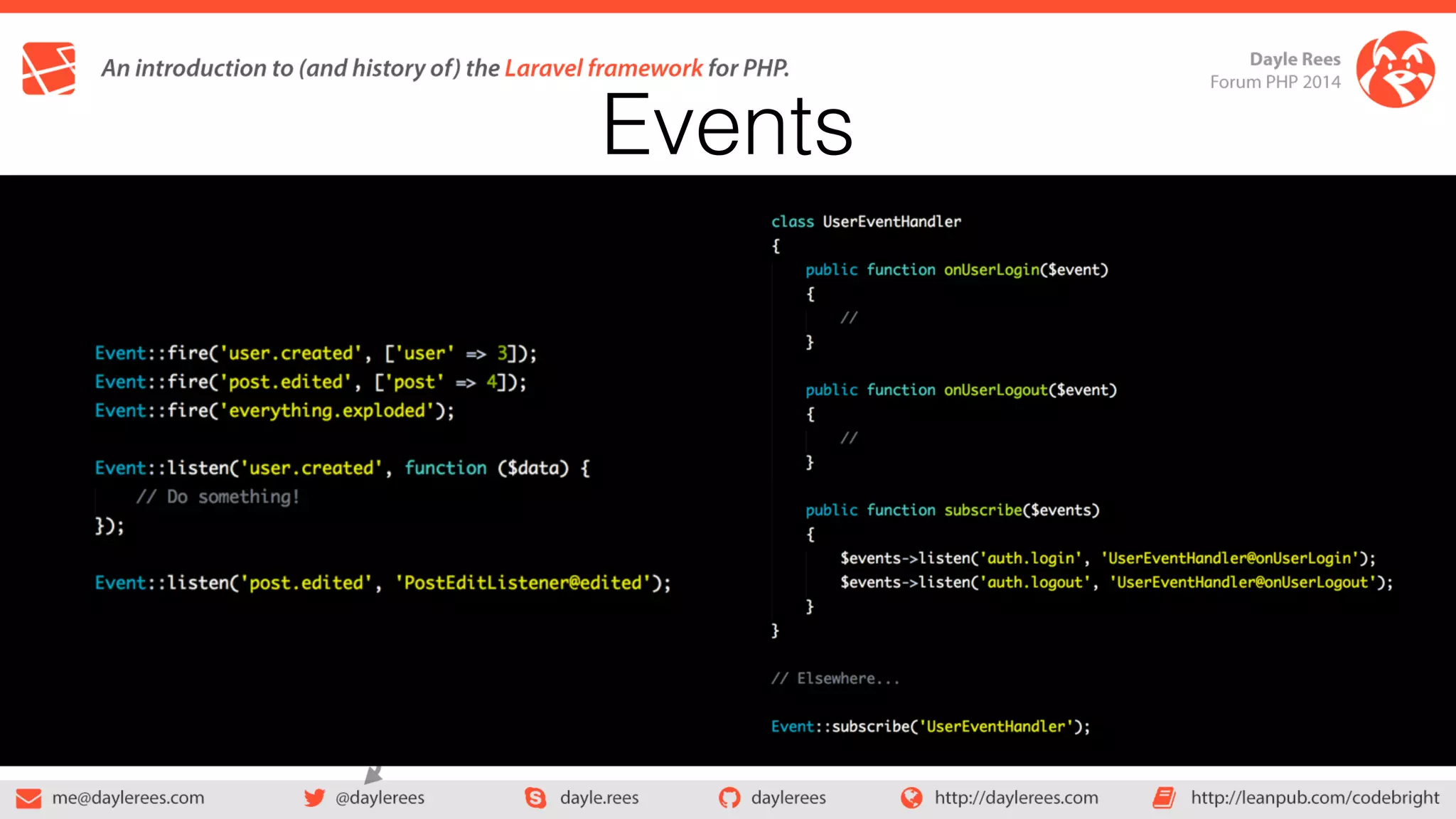Click the 'auth.login' listen line

click(x=1108, y=559)
